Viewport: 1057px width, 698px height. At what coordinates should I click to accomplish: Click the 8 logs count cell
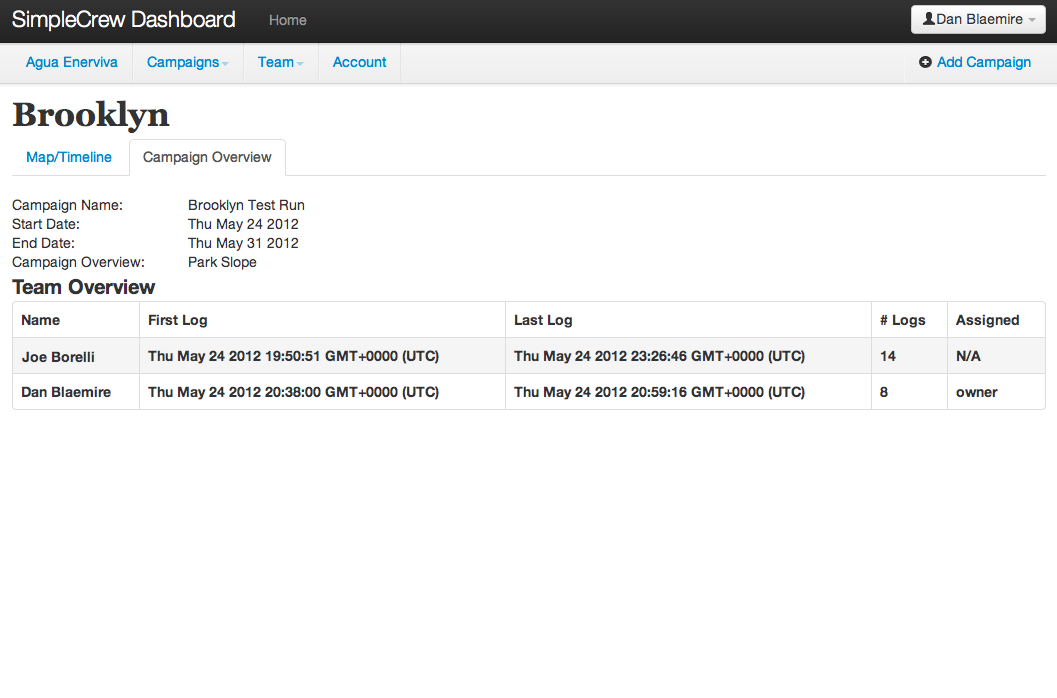(x=909, y=392)
